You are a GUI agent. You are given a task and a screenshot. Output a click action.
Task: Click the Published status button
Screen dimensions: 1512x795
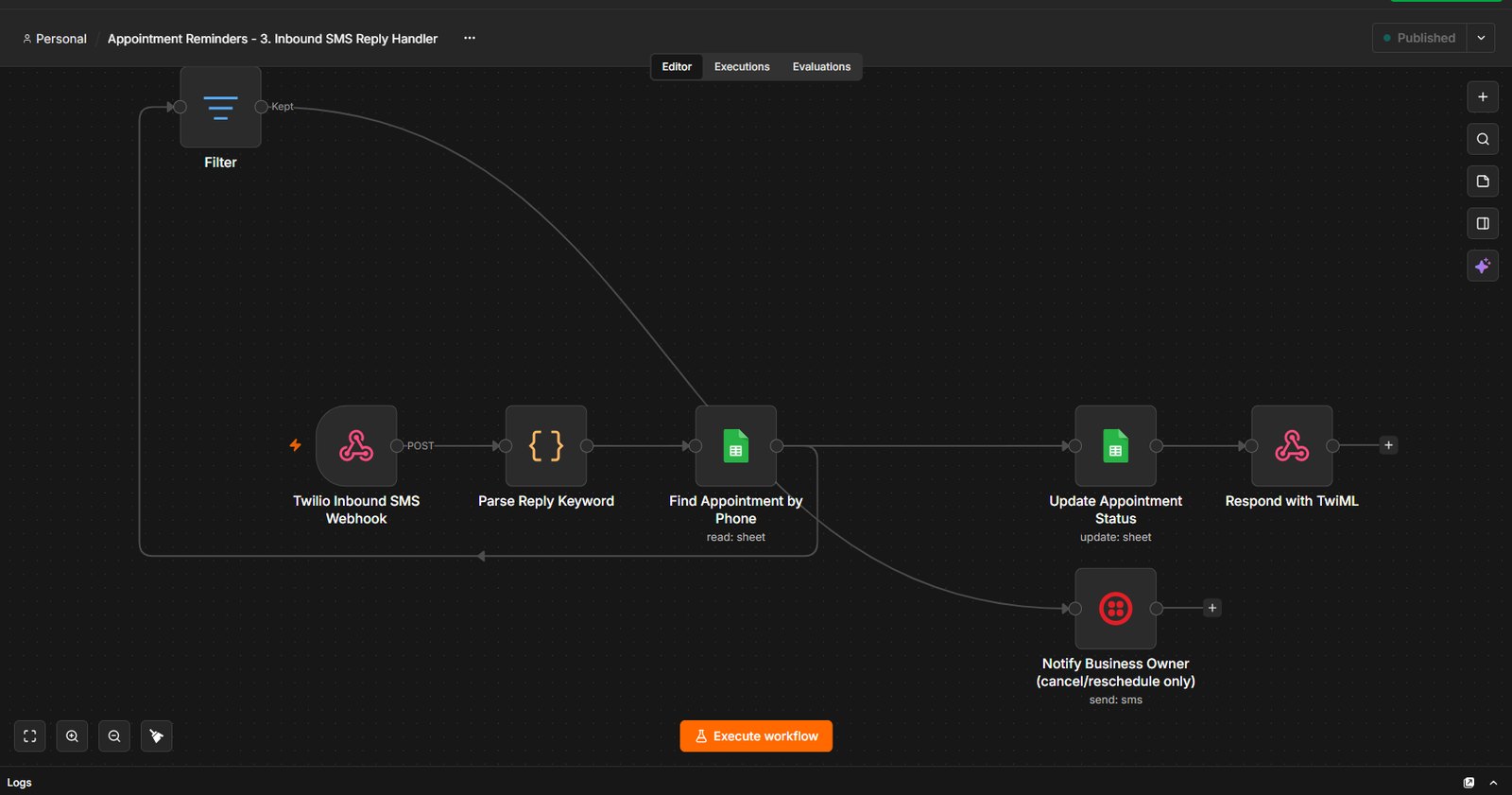click(x=1419, y=38)
